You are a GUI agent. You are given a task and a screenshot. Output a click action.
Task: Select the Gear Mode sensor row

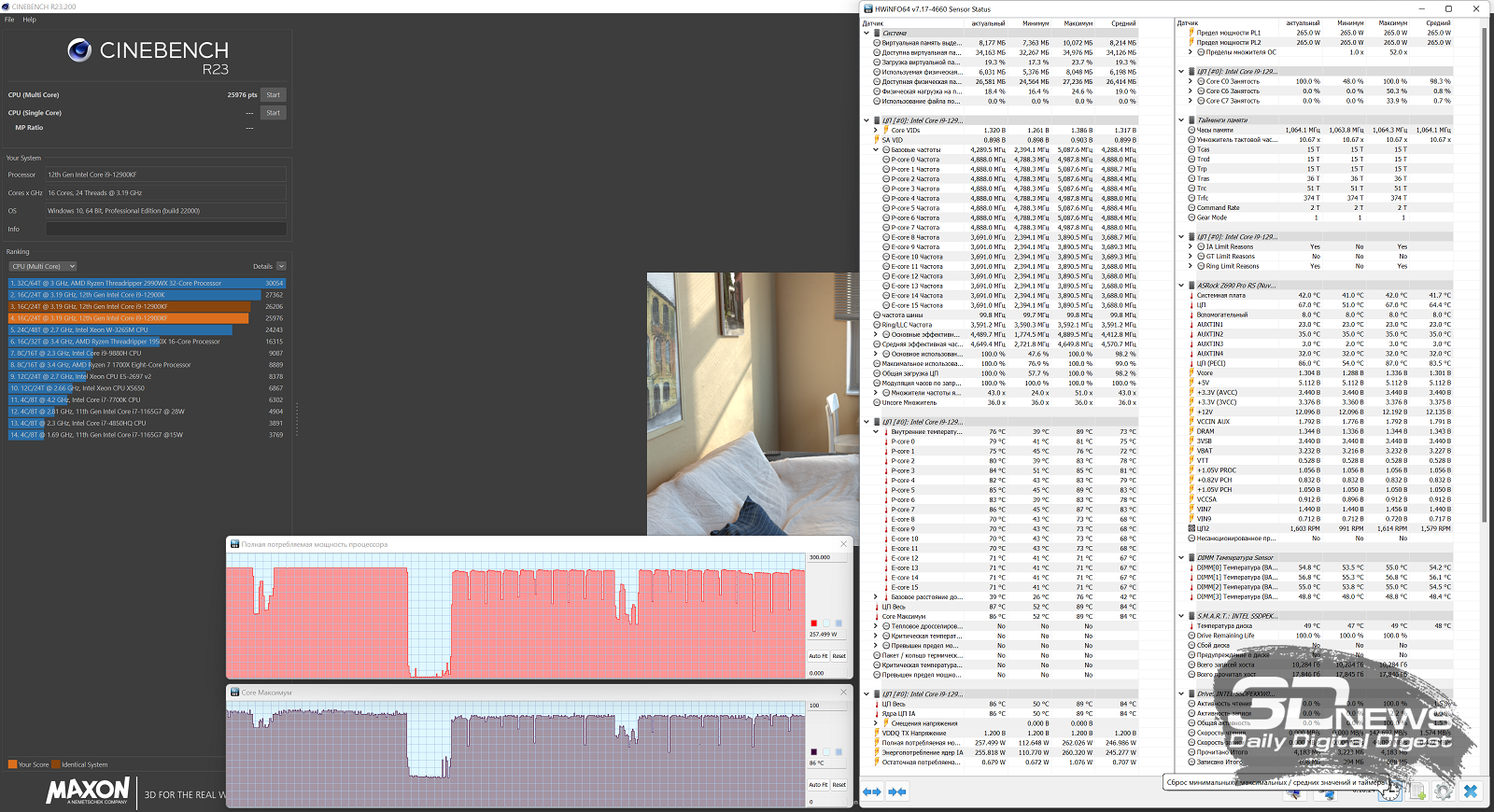click(1320, 217)
